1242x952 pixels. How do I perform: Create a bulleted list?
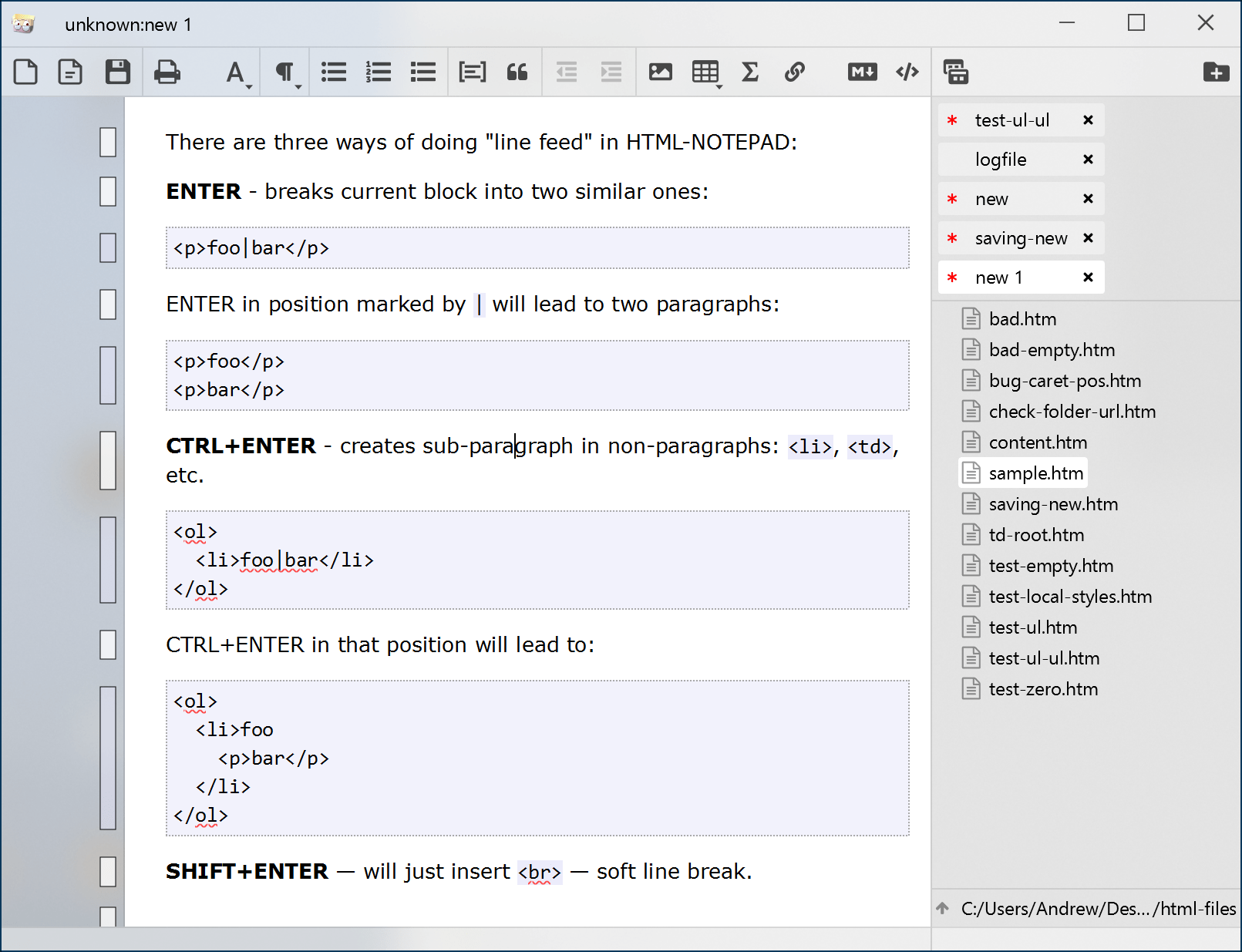(334, 72)
